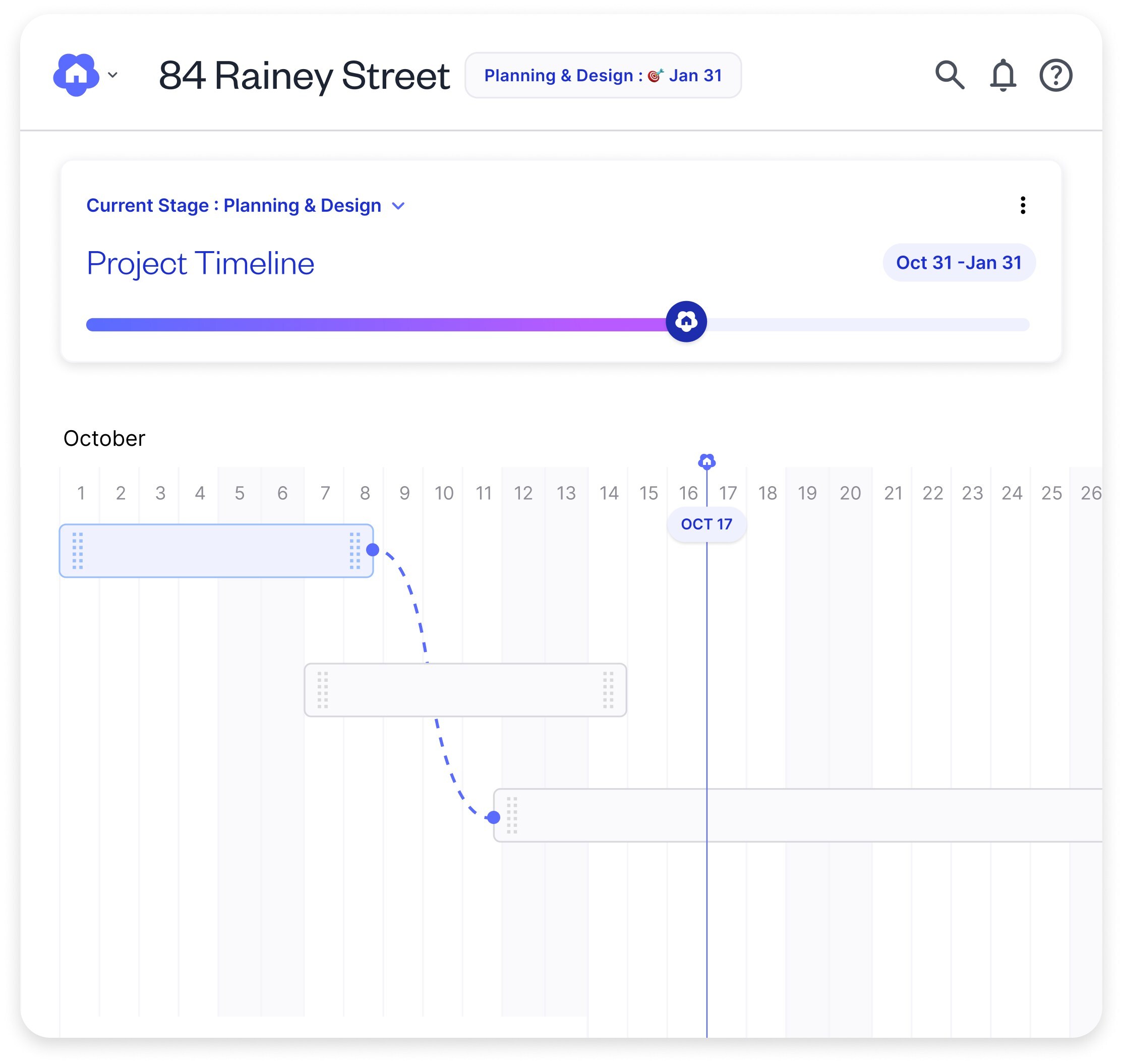Viewport: 1122px width, 1064px height.
Task: Grab right drag handle of first task bar
Action: coord(355,551)
